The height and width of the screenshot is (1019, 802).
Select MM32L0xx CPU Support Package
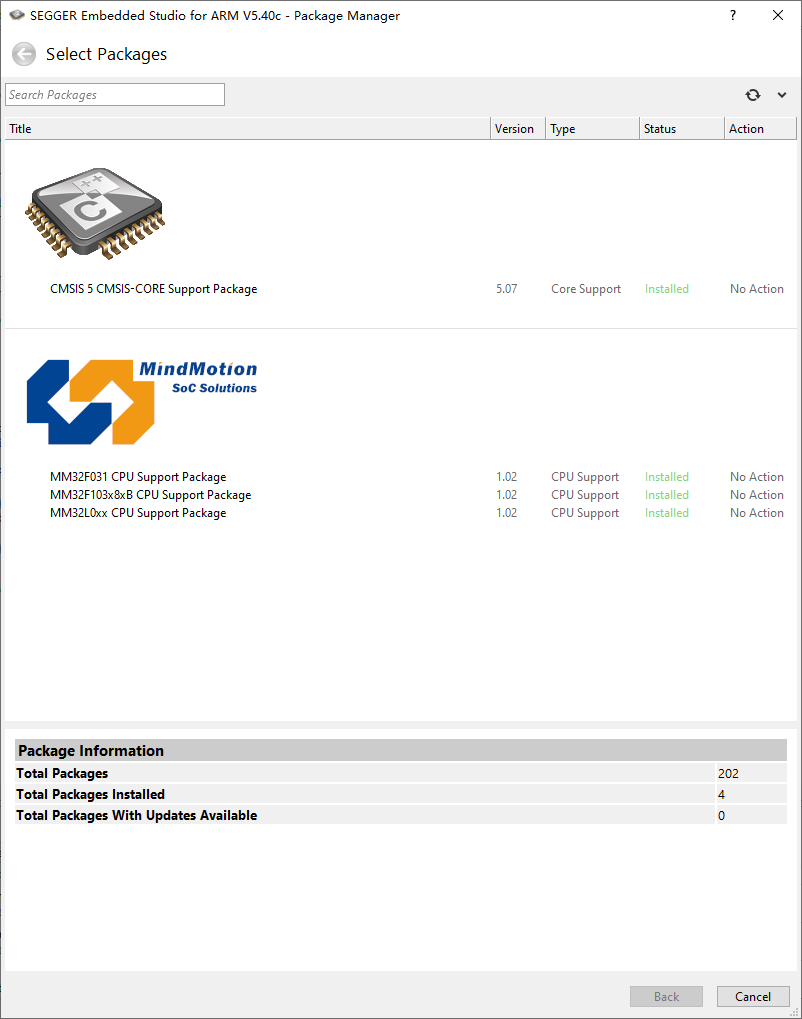click(x=138, y=513)
